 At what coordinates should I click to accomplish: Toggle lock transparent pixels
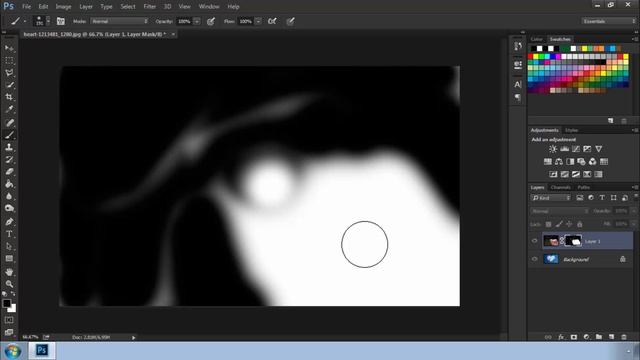coord(549,224)
